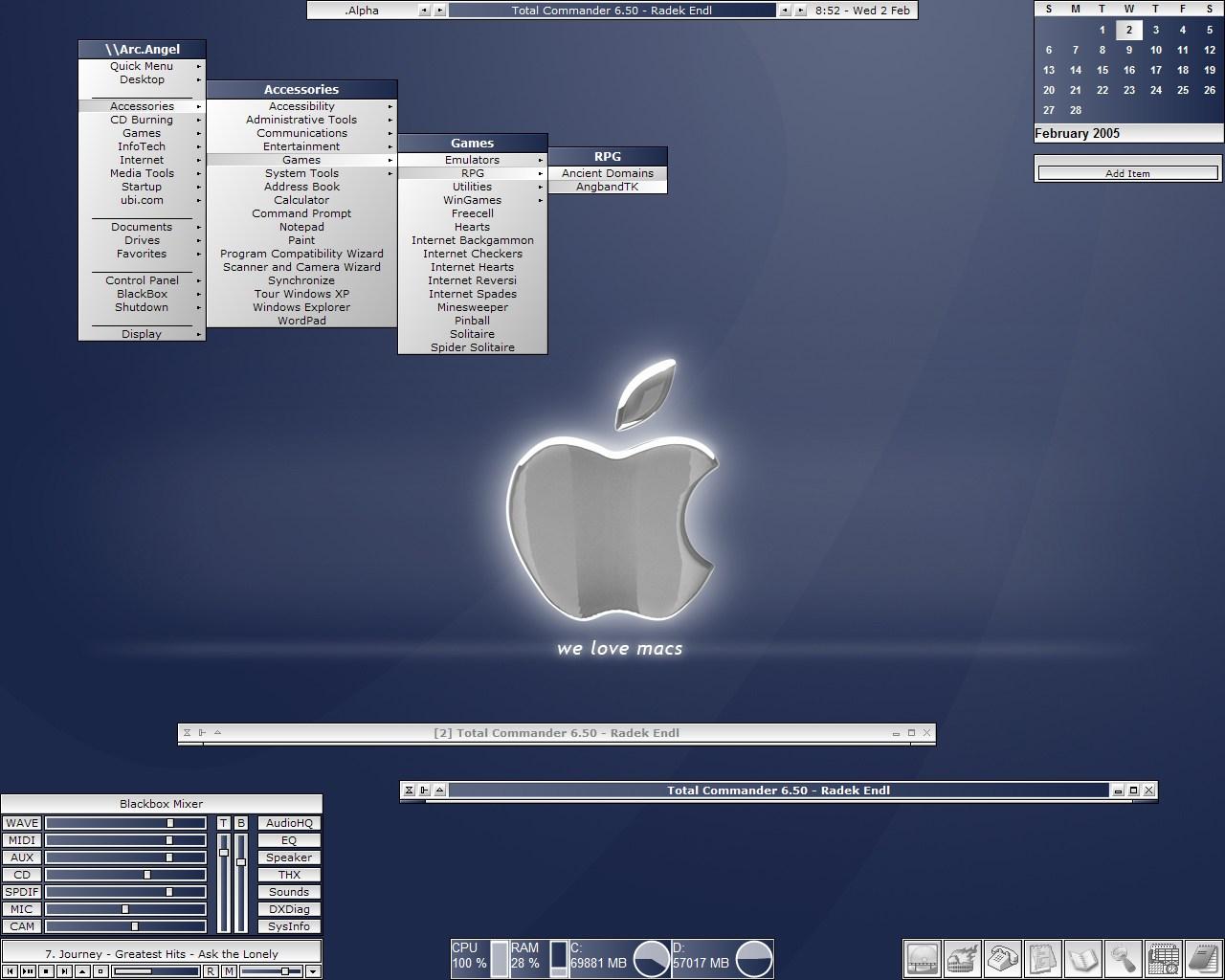This screenshot has height=980, width=1225.
Task: Click the eject button in media player
Action: [82, 971]
